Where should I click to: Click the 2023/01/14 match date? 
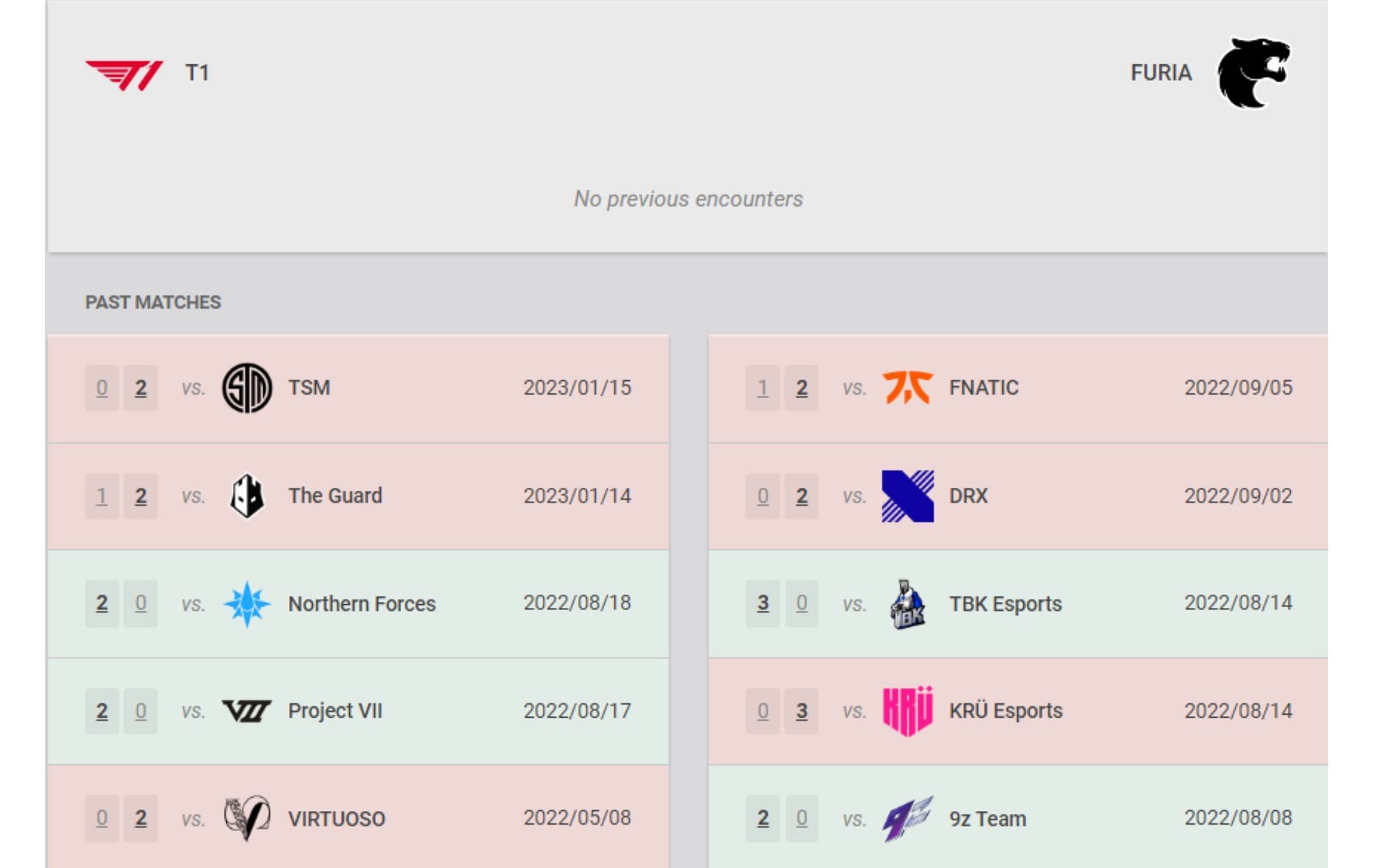click(577, 496)
